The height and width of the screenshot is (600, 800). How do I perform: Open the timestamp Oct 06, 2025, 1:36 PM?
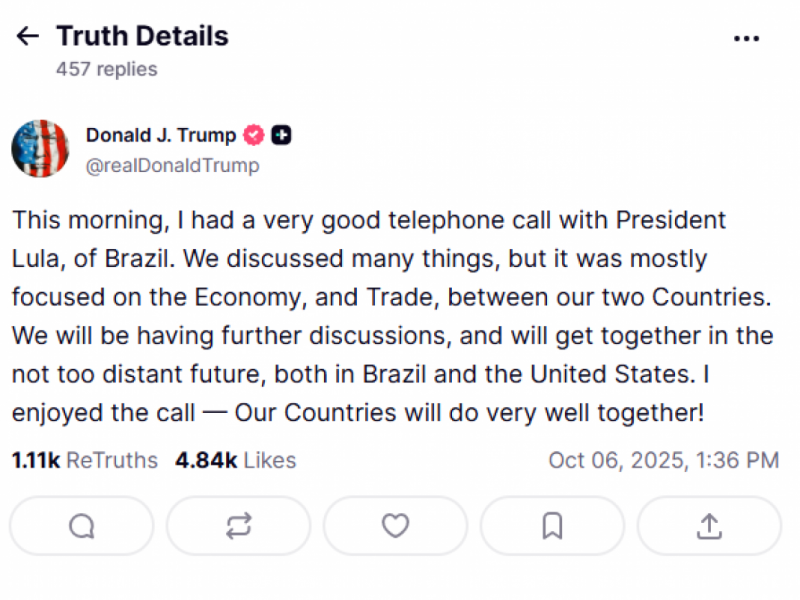pyautogui.click(x=664, y=460)
